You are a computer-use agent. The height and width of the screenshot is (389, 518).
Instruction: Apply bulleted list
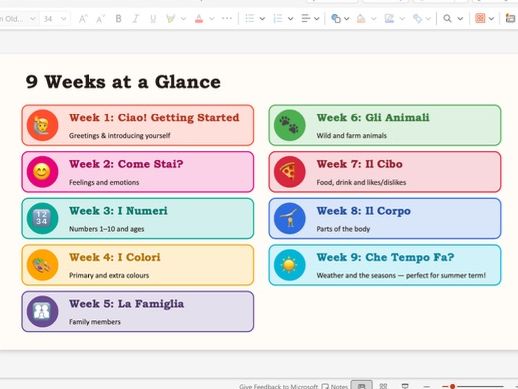click(x=250, y=19)
